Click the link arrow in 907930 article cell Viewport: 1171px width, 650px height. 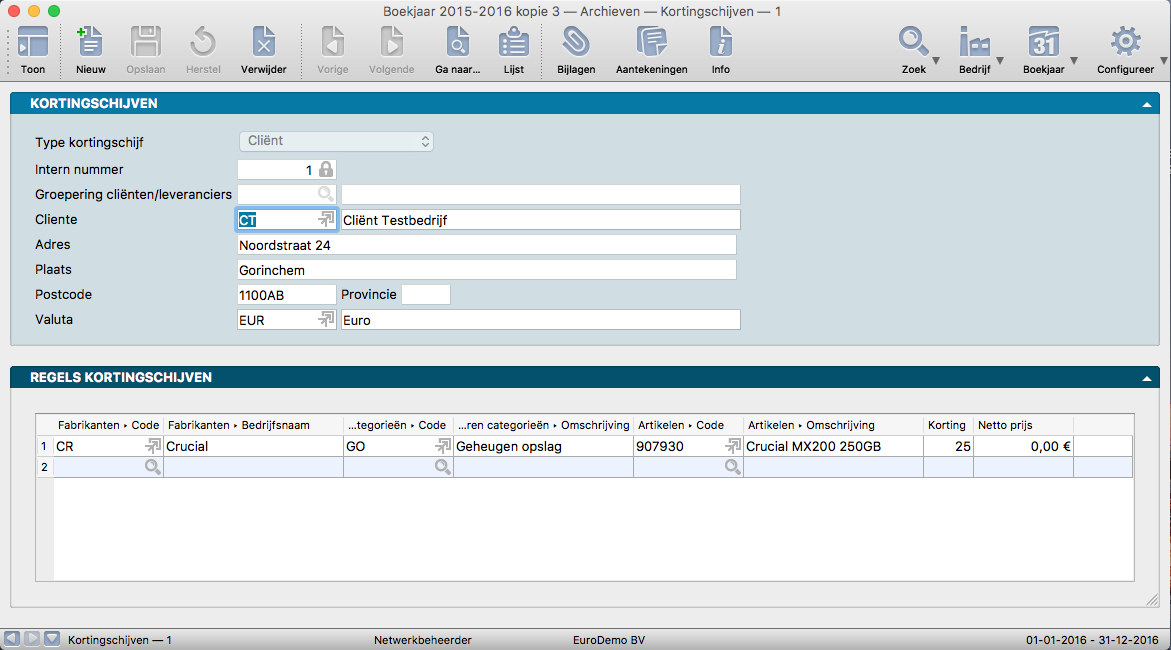[733, 446]
